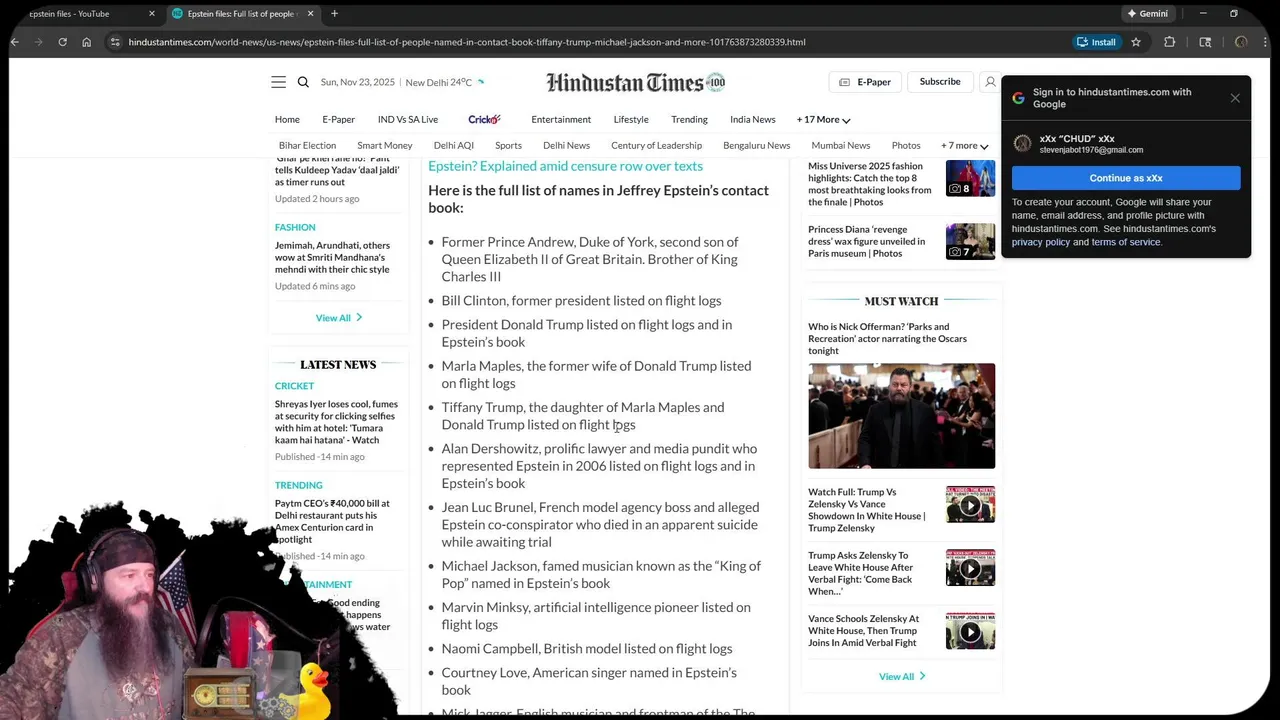1280x720 pixels.
Task: Open E-Paper in navigation menu
Action: tap(338, 119)
